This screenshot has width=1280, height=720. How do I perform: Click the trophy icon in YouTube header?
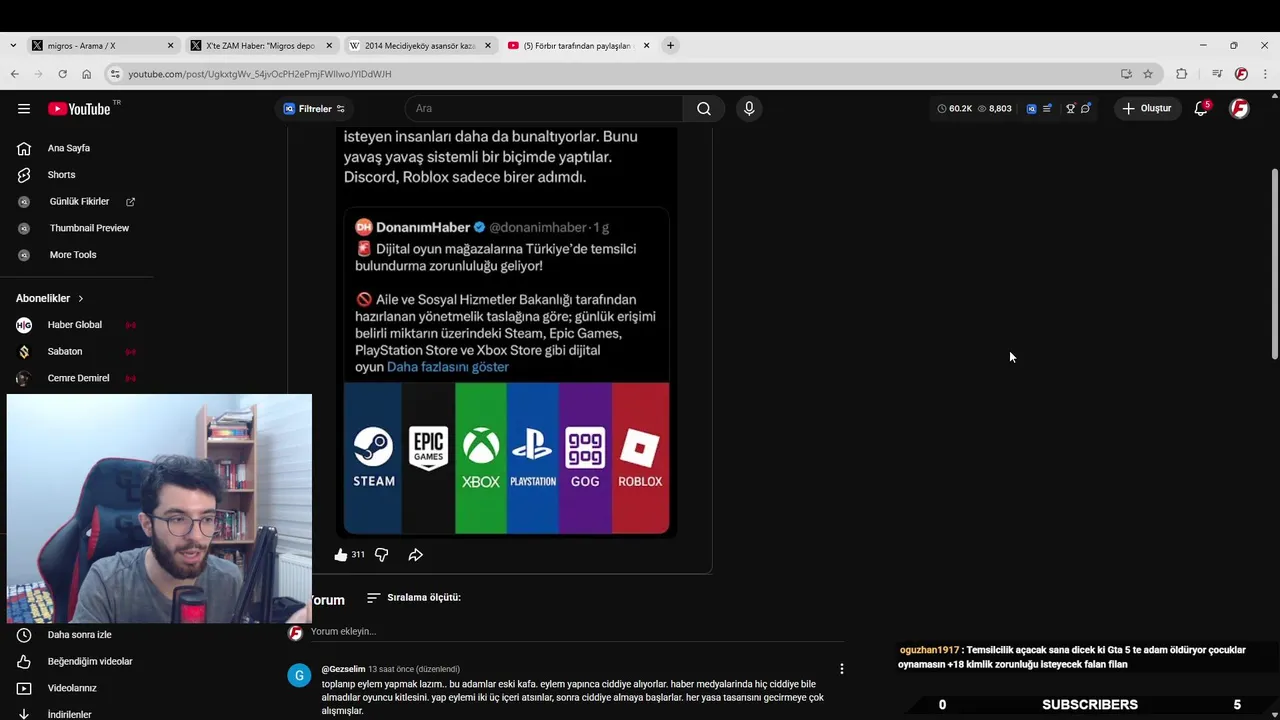point(1070,108)
